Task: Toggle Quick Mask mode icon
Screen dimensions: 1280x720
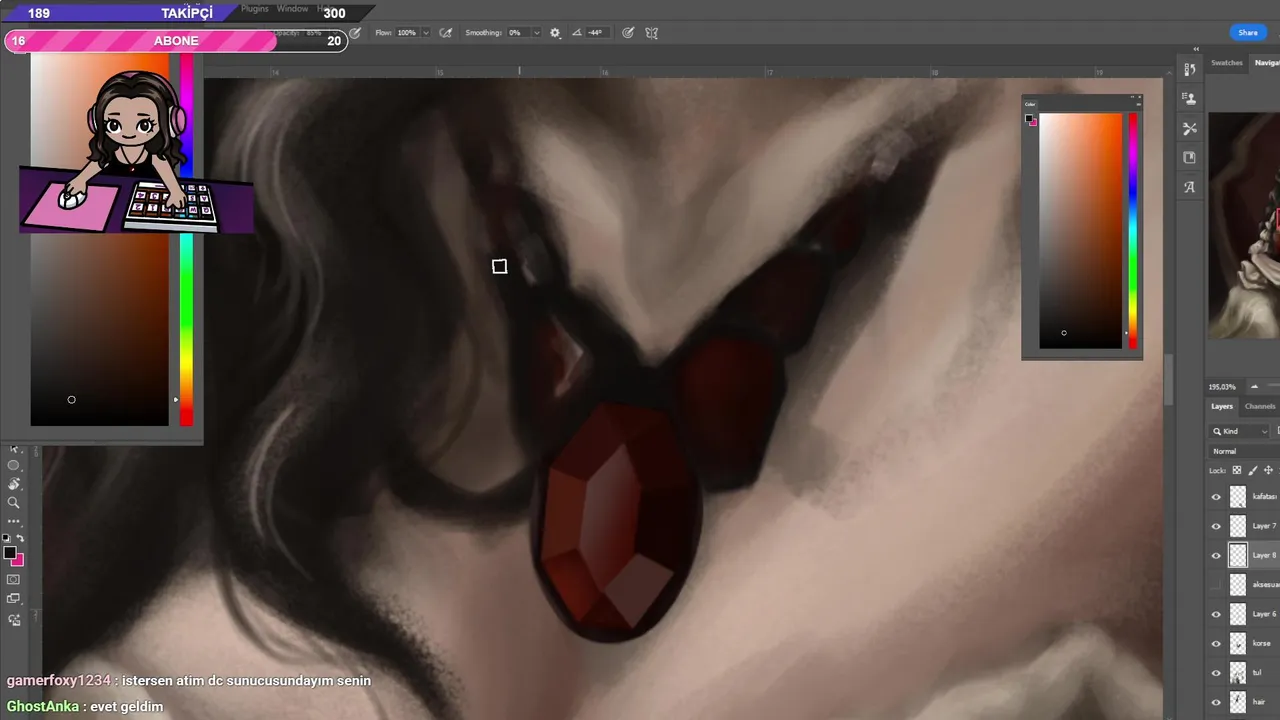Action: (13, 579)
